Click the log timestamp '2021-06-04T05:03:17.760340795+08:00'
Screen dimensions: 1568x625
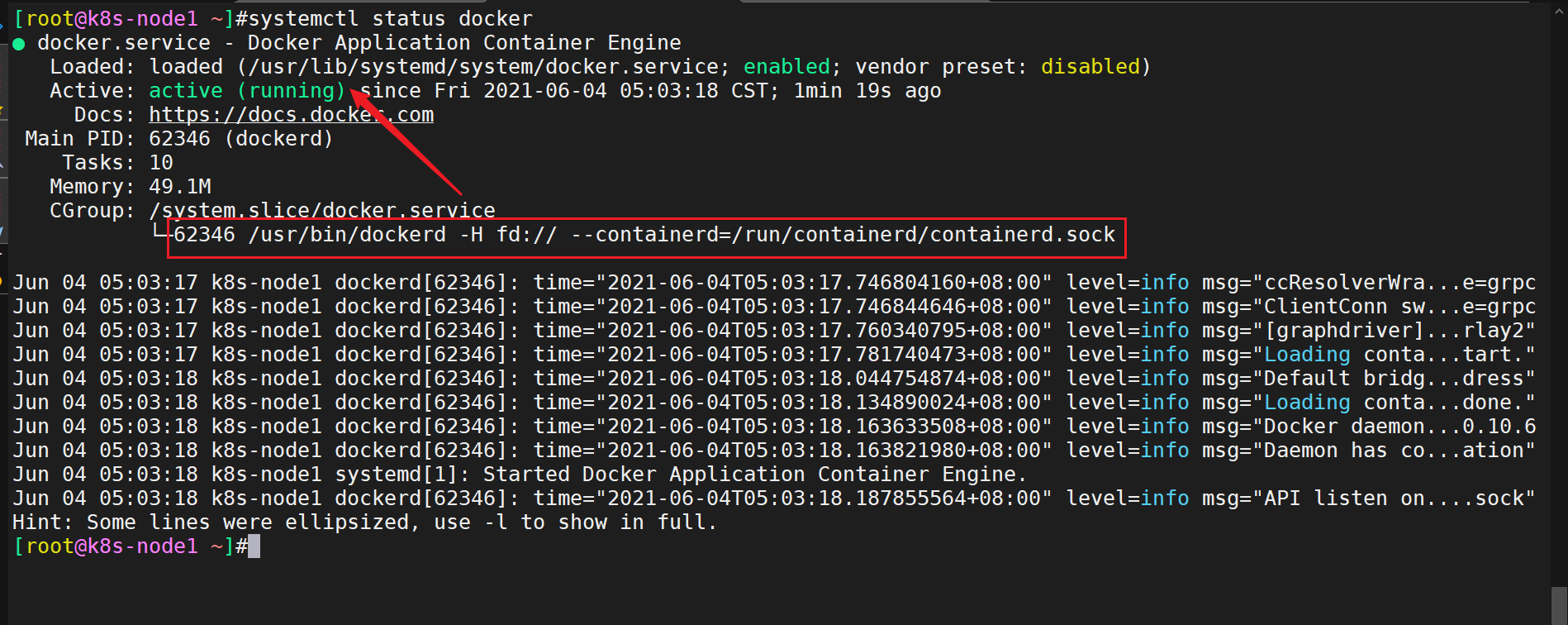point(824,330)
